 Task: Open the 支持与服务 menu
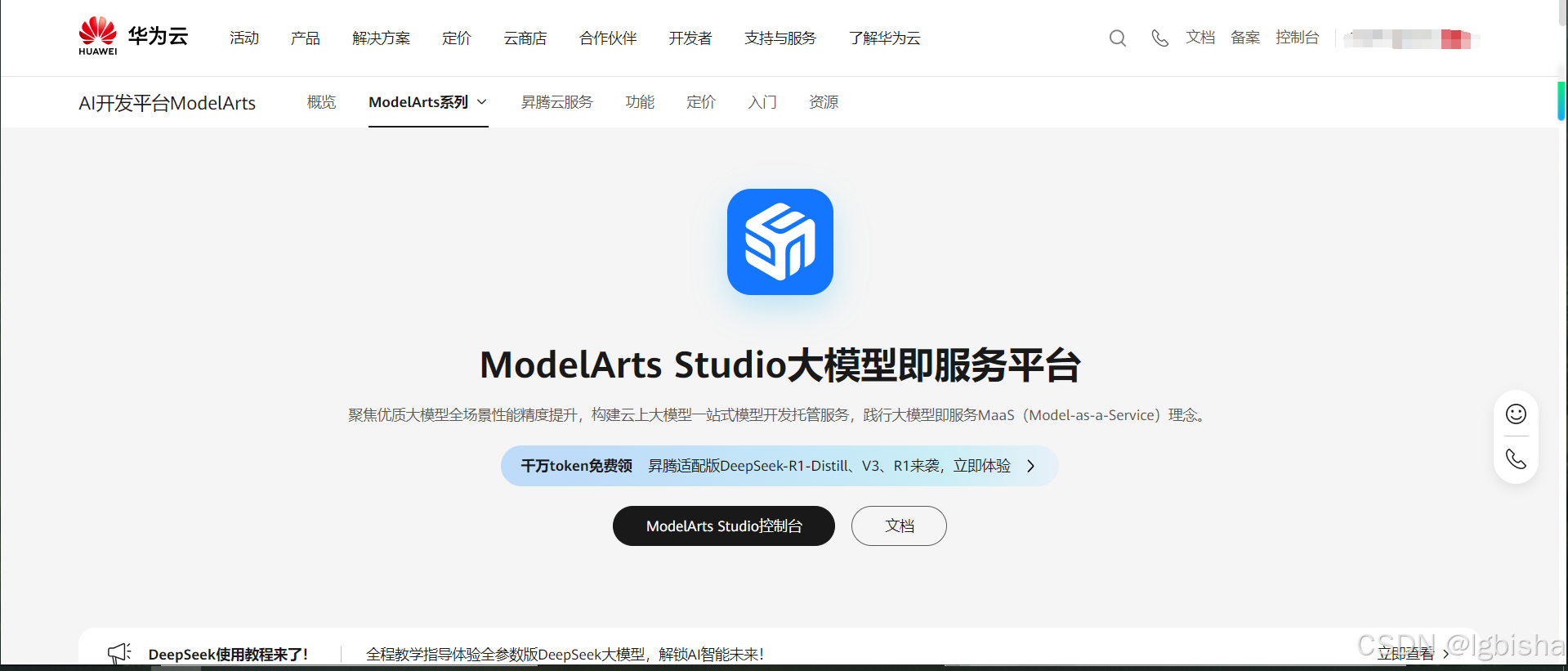point(780,38)
